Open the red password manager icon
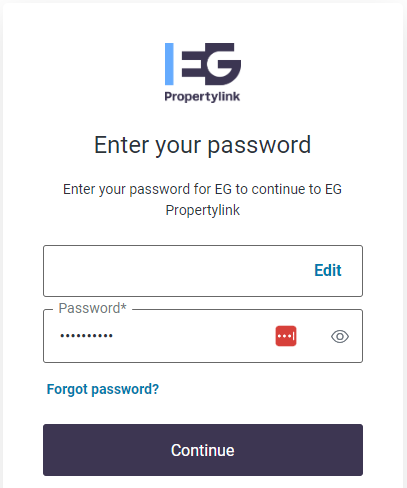407x488 pixels. click(286, 336)
